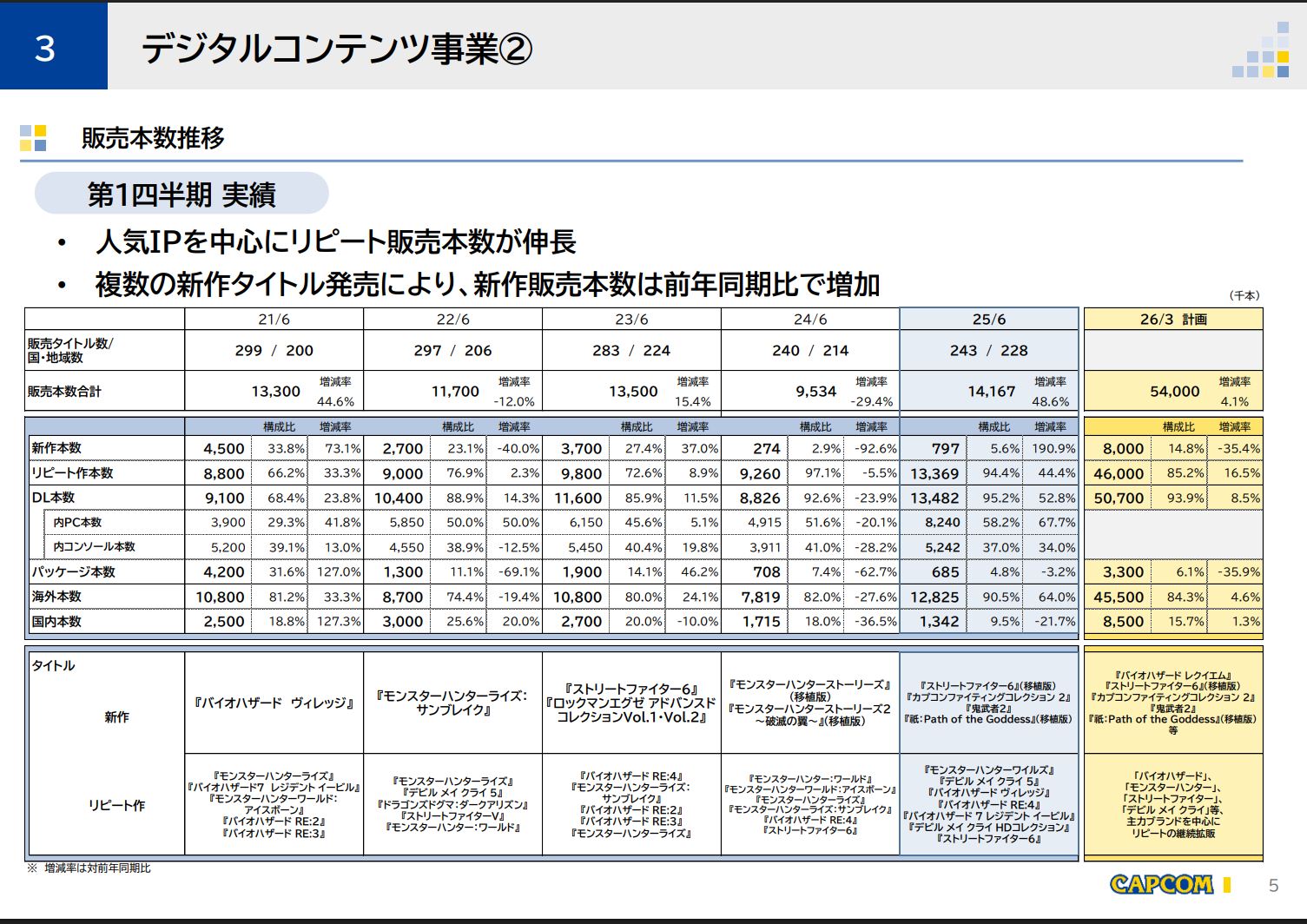The image size is (1307, 924).
Task: Select the bullet 人気IPを中心にリピート販売本数が伸長
Action: [x=336, y=241]
